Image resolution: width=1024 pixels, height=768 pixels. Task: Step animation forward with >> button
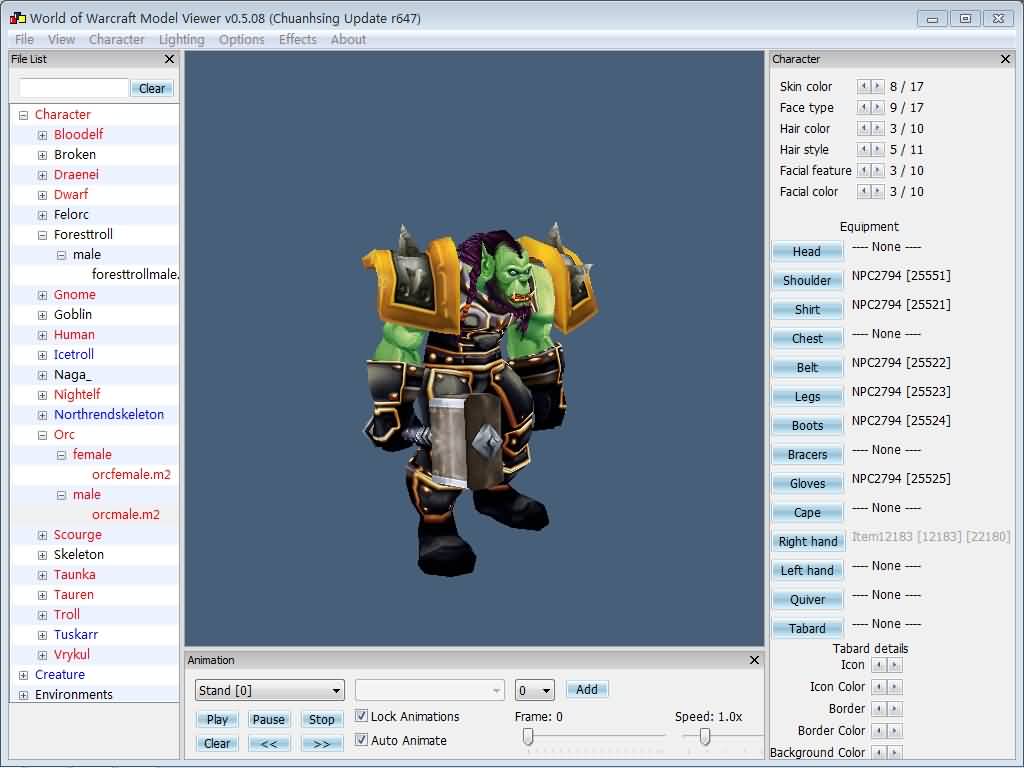pos(322,743)
